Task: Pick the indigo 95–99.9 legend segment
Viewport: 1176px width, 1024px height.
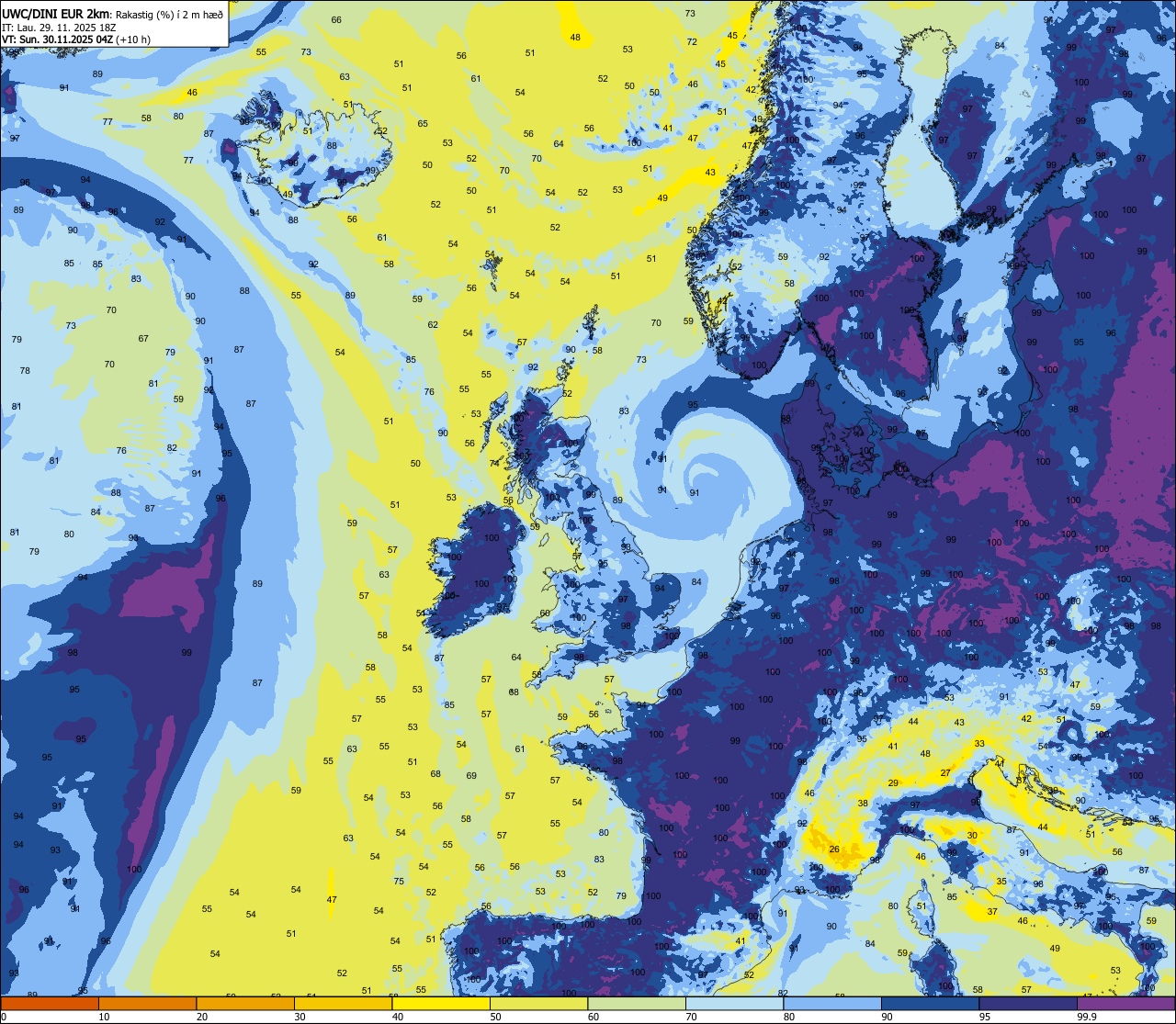Action: [x=1028, y=1003]
